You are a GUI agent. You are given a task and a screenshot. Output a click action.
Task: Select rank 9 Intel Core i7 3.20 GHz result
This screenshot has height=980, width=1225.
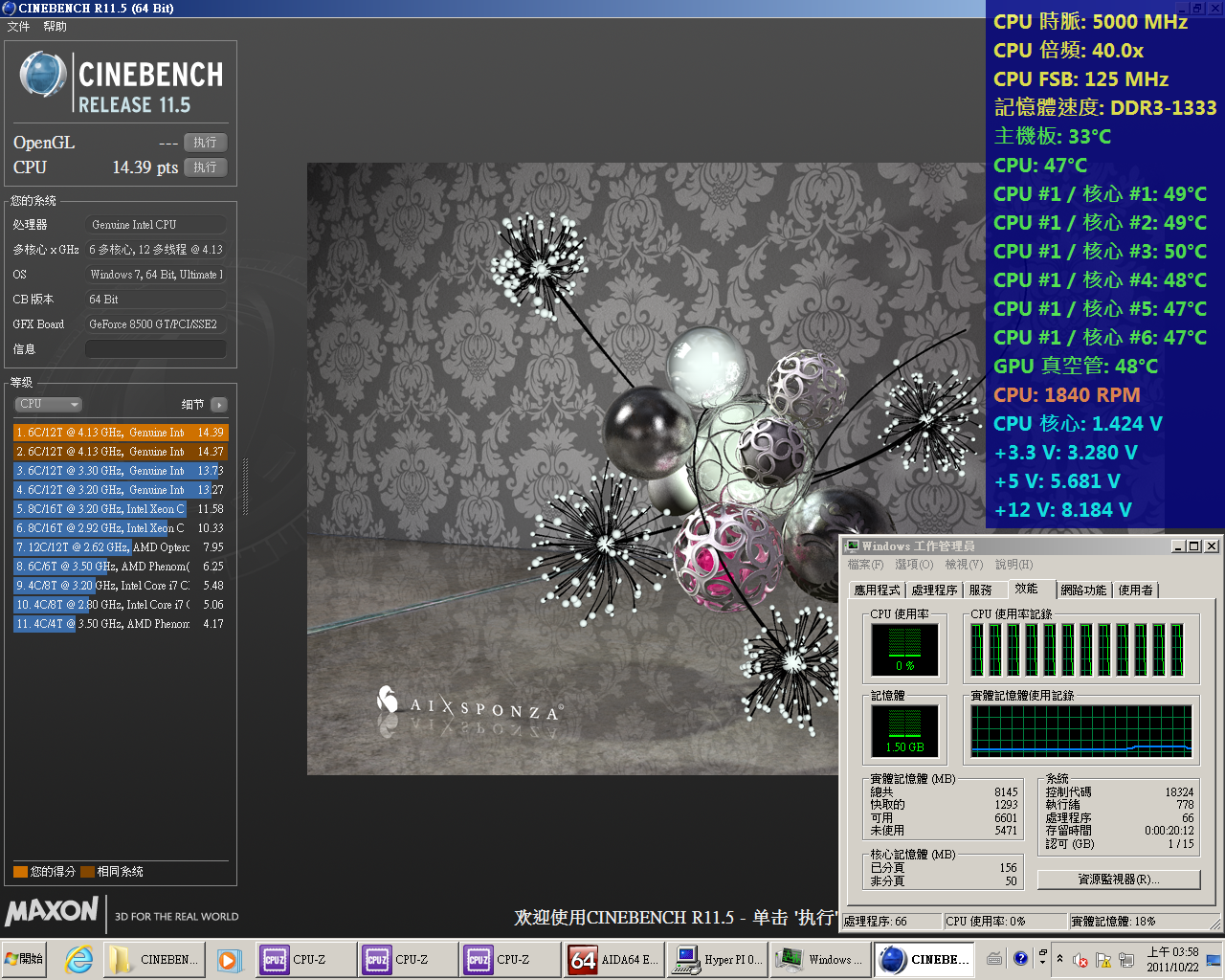(x=121, y=586)
